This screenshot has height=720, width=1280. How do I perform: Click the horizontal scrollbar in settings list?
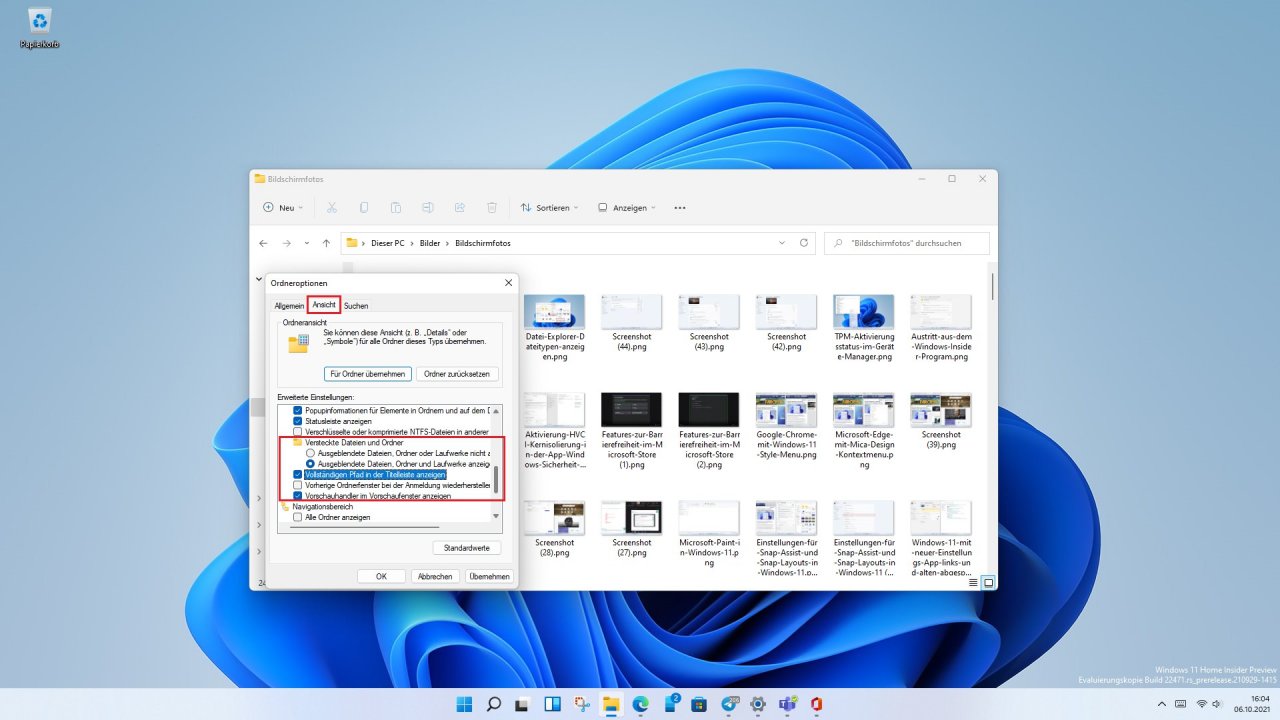(365, 527)
